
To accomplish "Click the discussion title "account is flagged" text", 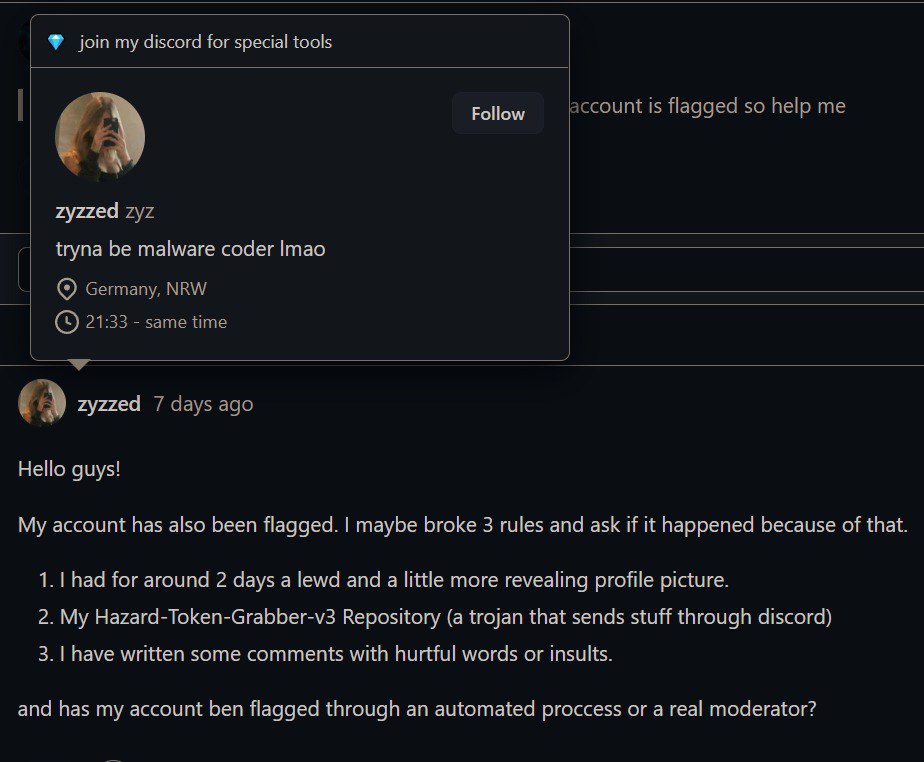I will pyautogui.click(x=707, y=106).
